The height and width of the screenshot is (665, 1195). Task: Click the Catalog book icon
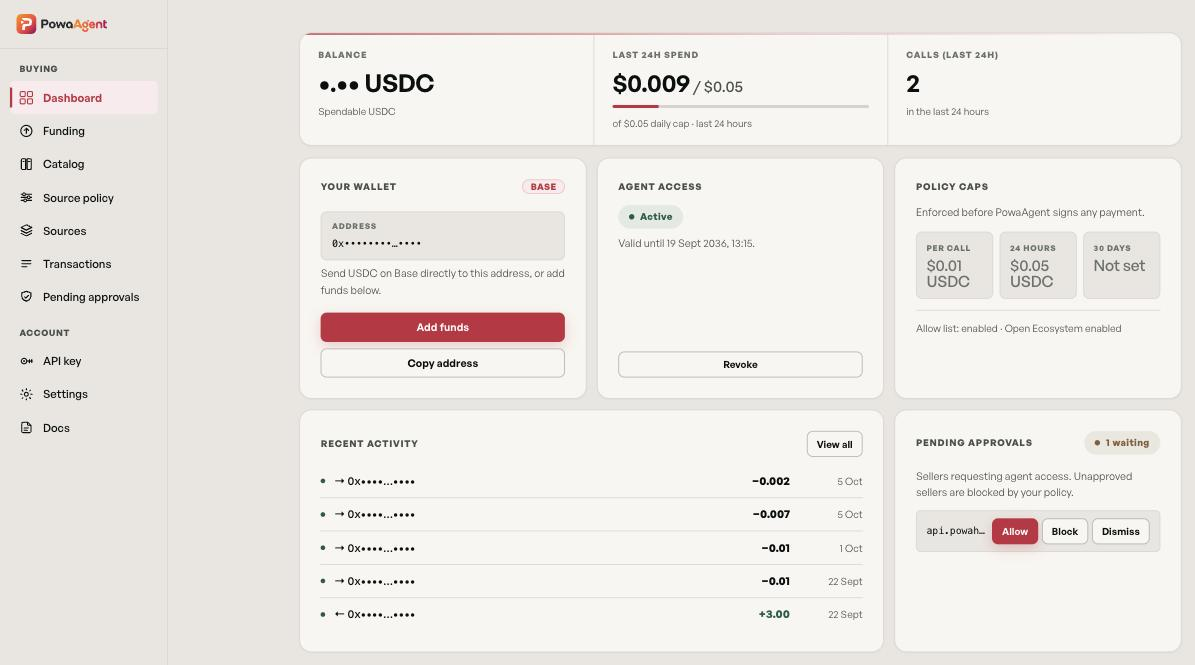26,164
